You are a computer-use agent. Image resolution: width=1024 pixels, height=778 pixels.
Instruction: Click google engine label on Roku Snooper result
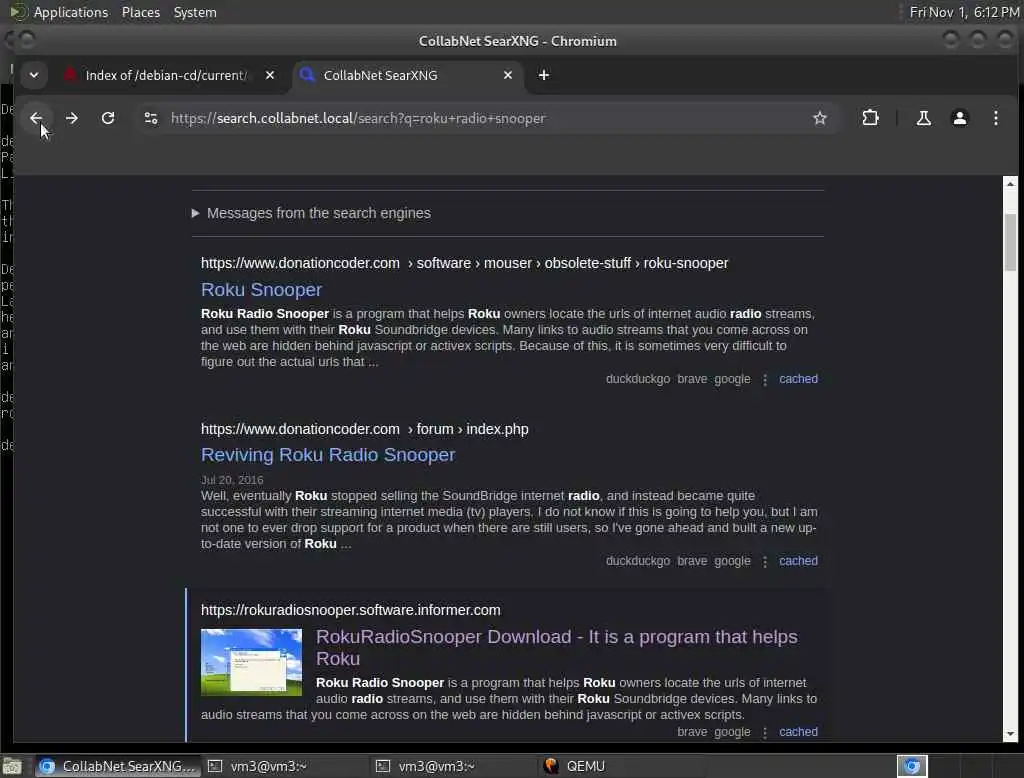(x=732, y=379)
